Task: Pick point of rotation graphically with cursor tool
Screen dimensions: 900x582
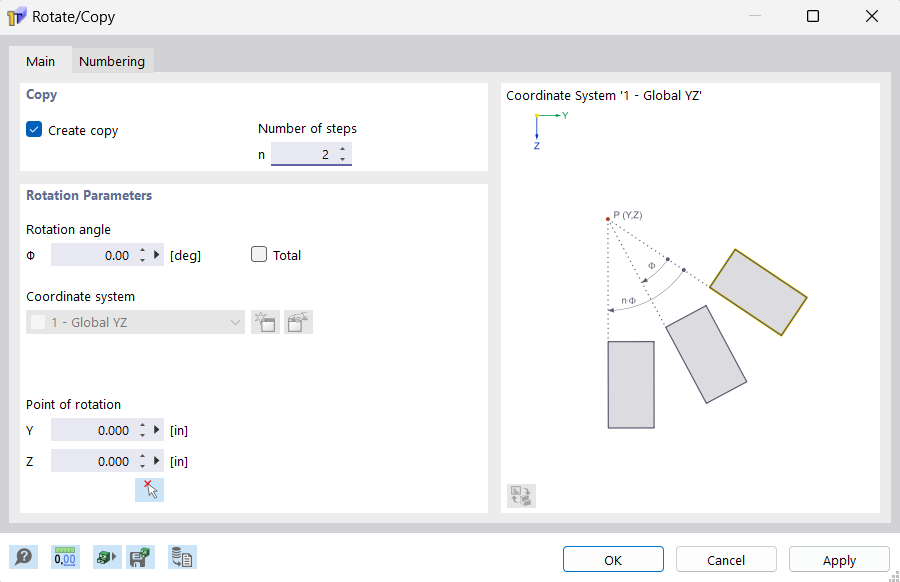Action: (149, 489)
